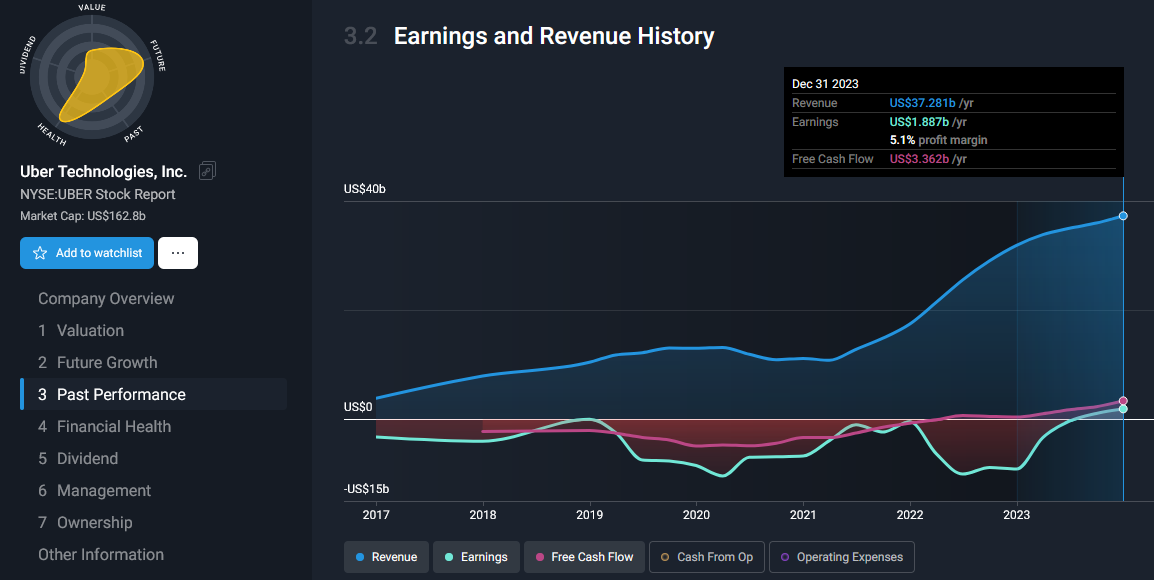Open 4 Financial Health section
Screen dimensions: 1154x580
pos(105,426)
